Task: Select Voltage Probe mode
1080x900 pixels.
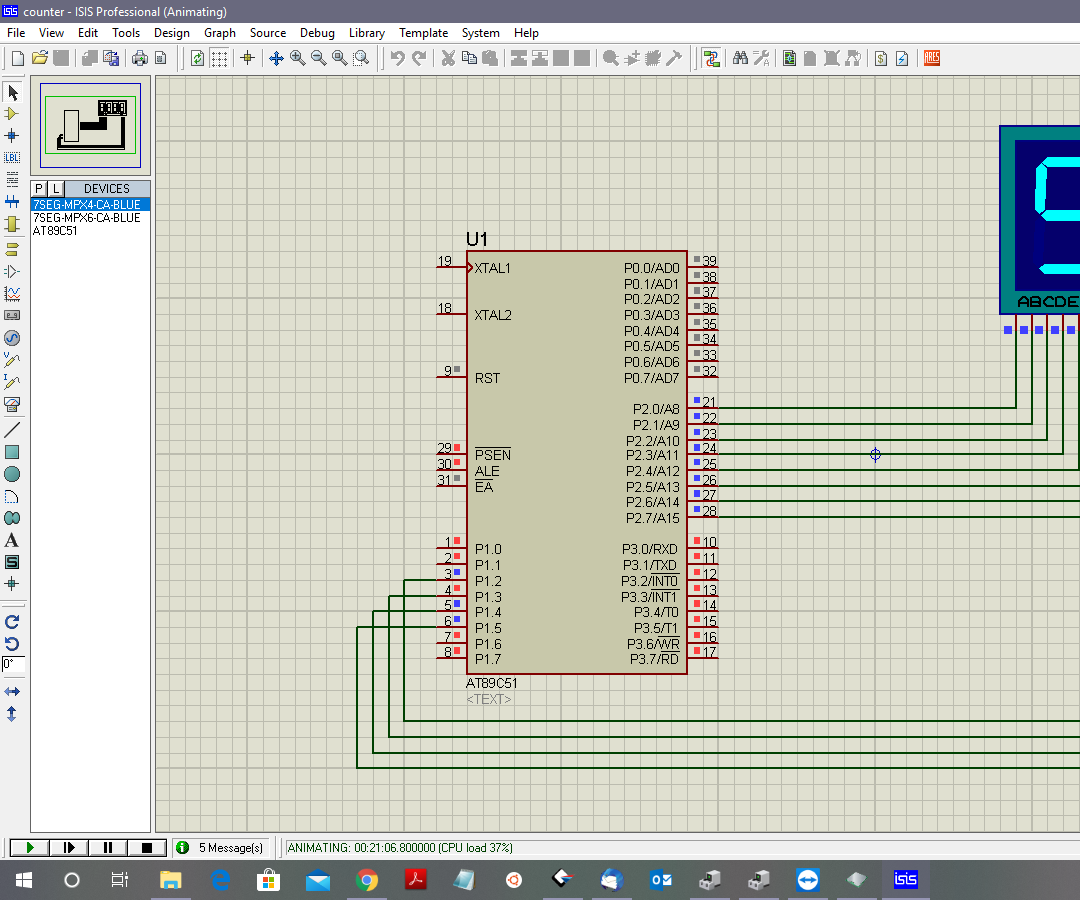Action: point(12,360)
